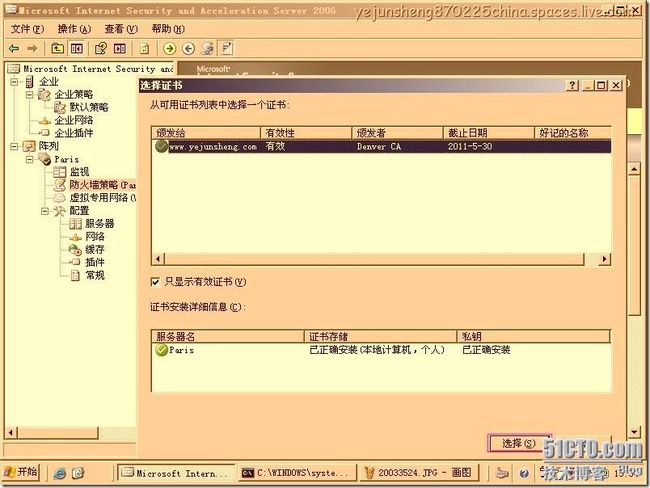Screen dimensions: 650x488
Task: Switch to Microsoft Intern... taskbar button
Action: [176, 473]
